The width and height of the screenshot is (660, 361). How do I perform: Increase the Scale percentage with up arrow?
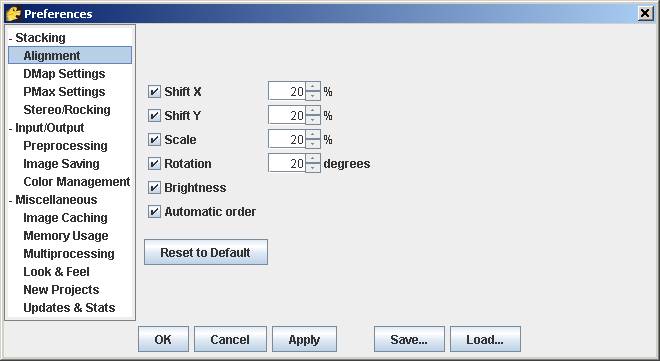pos(313,135)
